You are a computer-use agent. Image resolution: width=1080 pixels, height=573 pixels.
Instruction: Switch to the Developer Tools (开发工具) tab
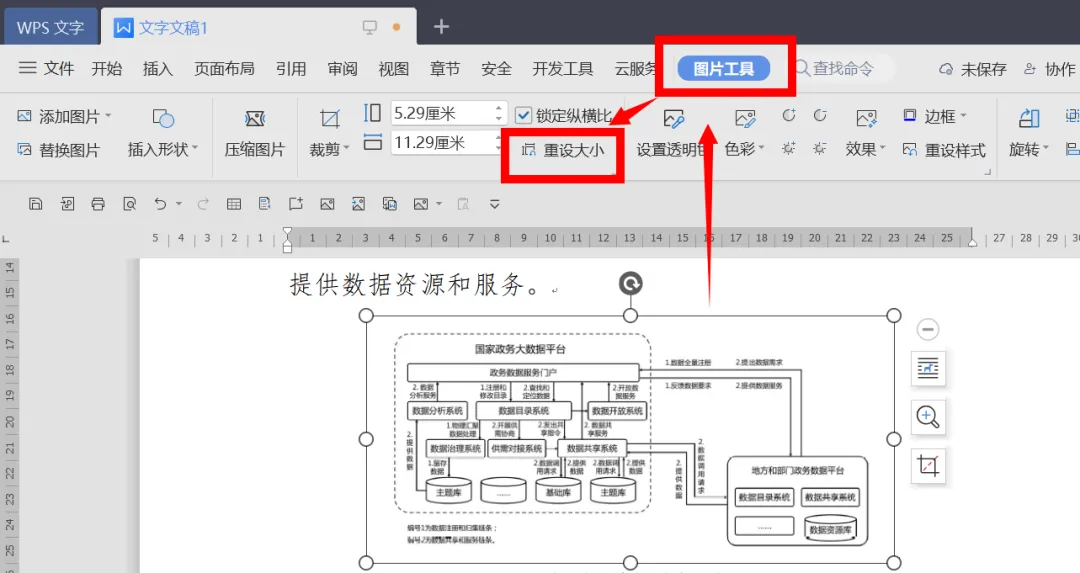pyautogui.click(x=562, y=68)
